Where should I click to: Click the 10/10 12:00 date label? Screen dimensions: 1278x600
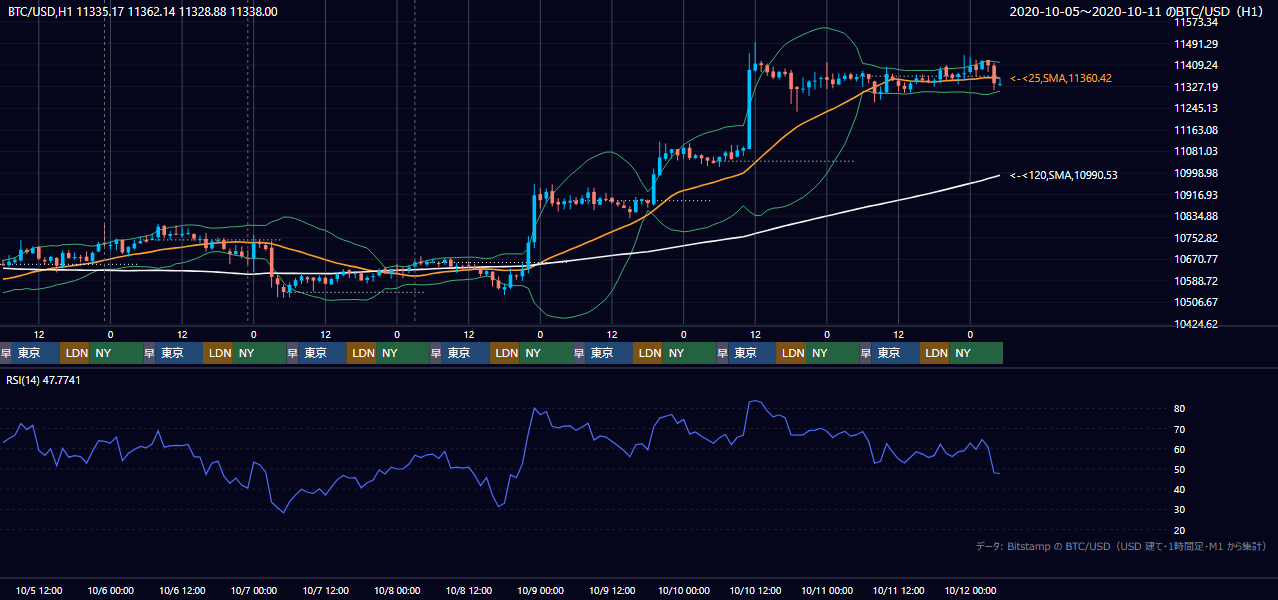756,591
